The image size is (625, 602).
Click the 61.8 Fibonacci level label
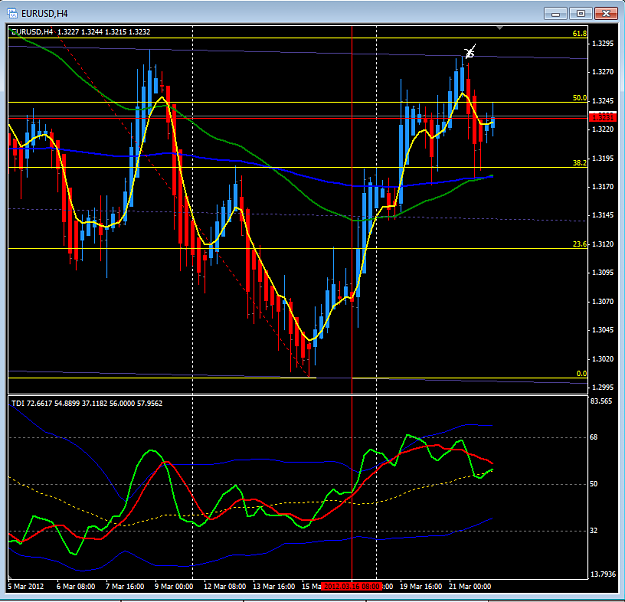(x=580, y=33)
